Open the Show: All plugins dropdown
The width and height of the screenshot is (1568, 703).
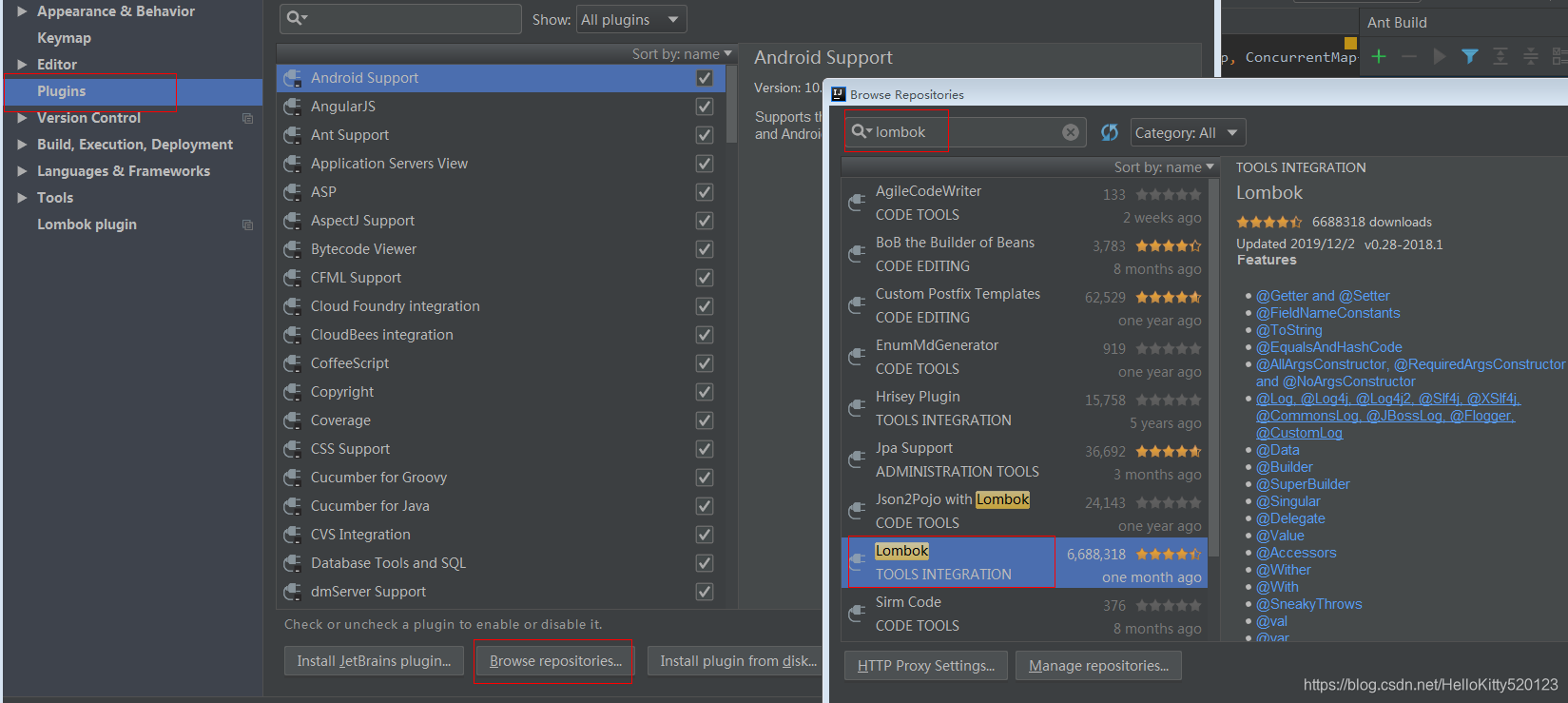[x=631, y=19]
